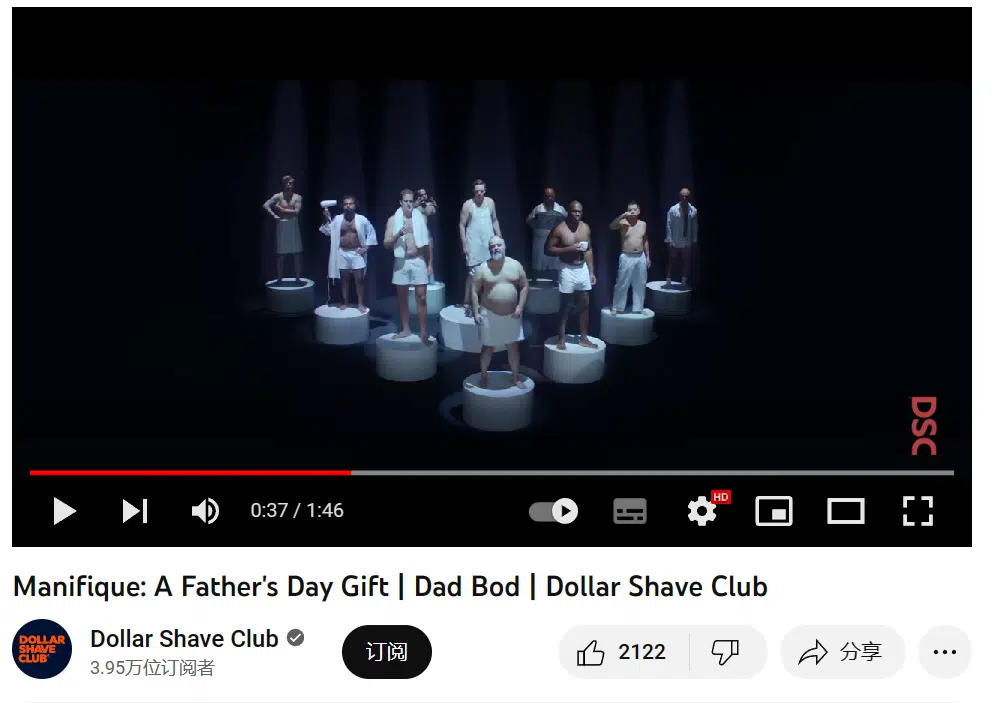Open the HD settings gear

coord(702,511)
